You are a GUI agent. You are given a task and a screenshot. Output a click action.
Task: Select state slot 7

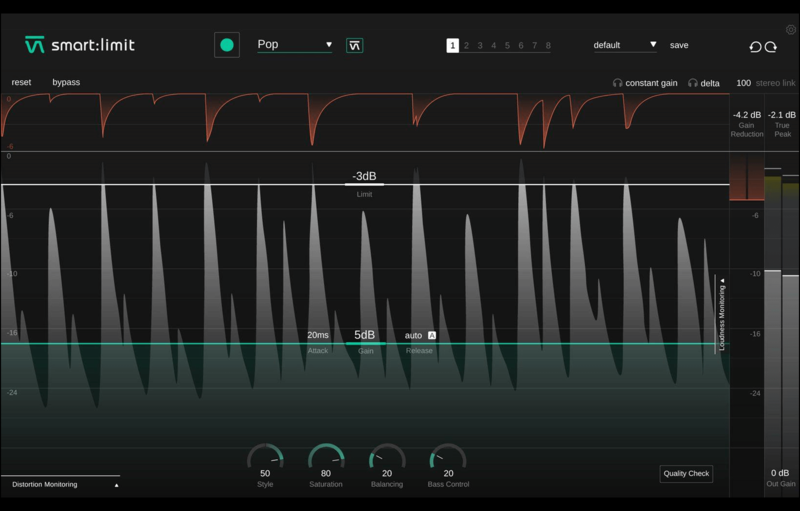(535, 45)
